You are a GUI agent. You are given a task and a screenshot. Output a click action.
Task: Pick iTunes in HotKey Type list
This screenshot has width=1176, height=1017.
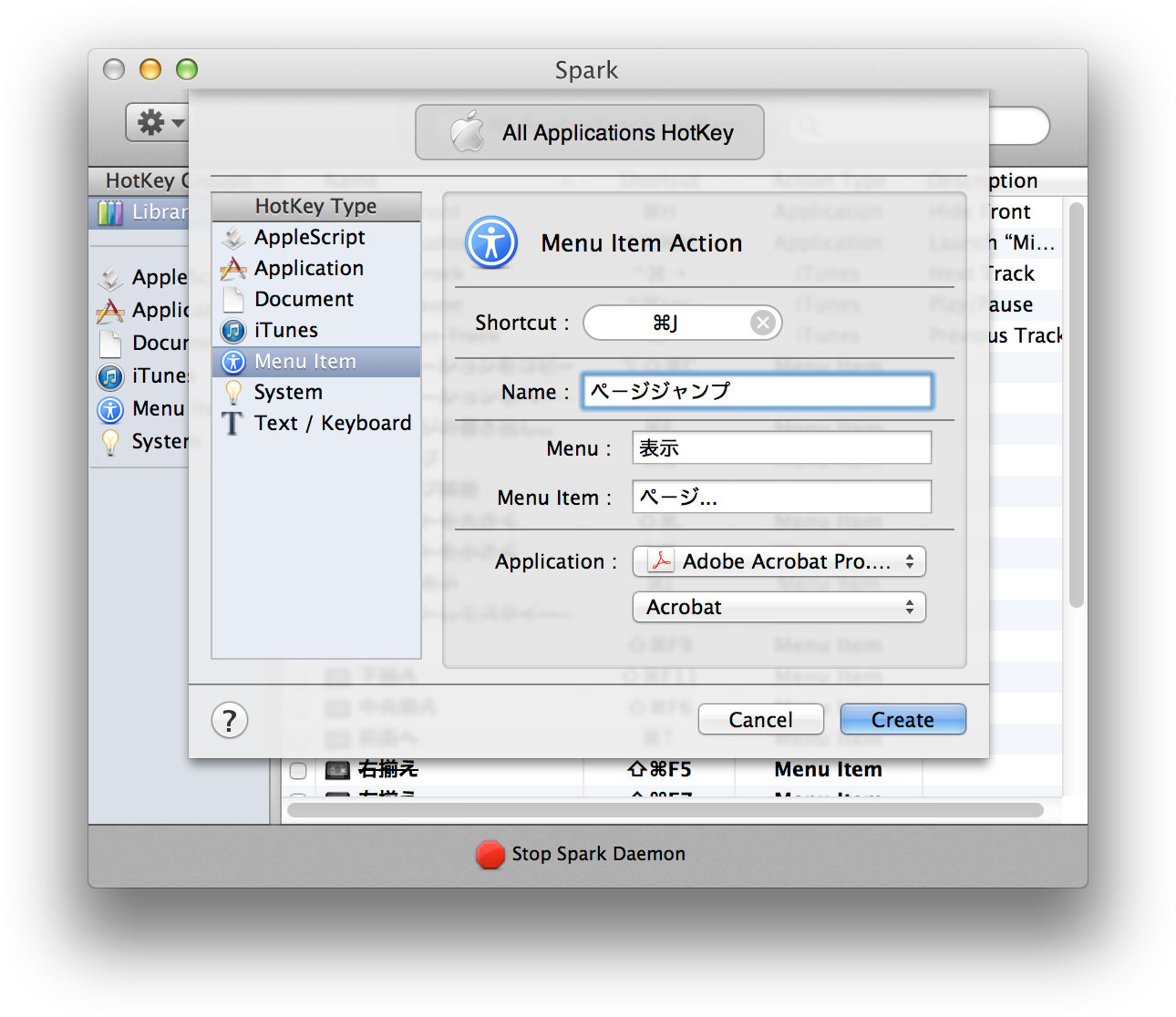315,331
